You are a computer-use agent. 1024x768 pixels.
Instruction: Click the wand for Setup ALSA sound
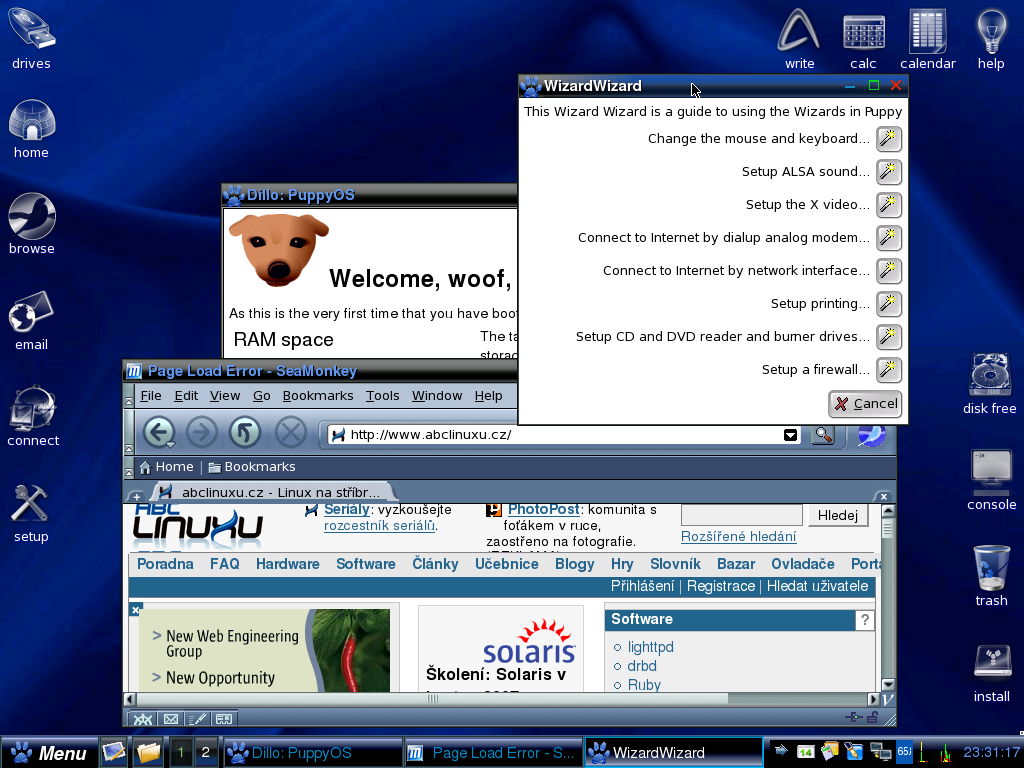point(888,172)
